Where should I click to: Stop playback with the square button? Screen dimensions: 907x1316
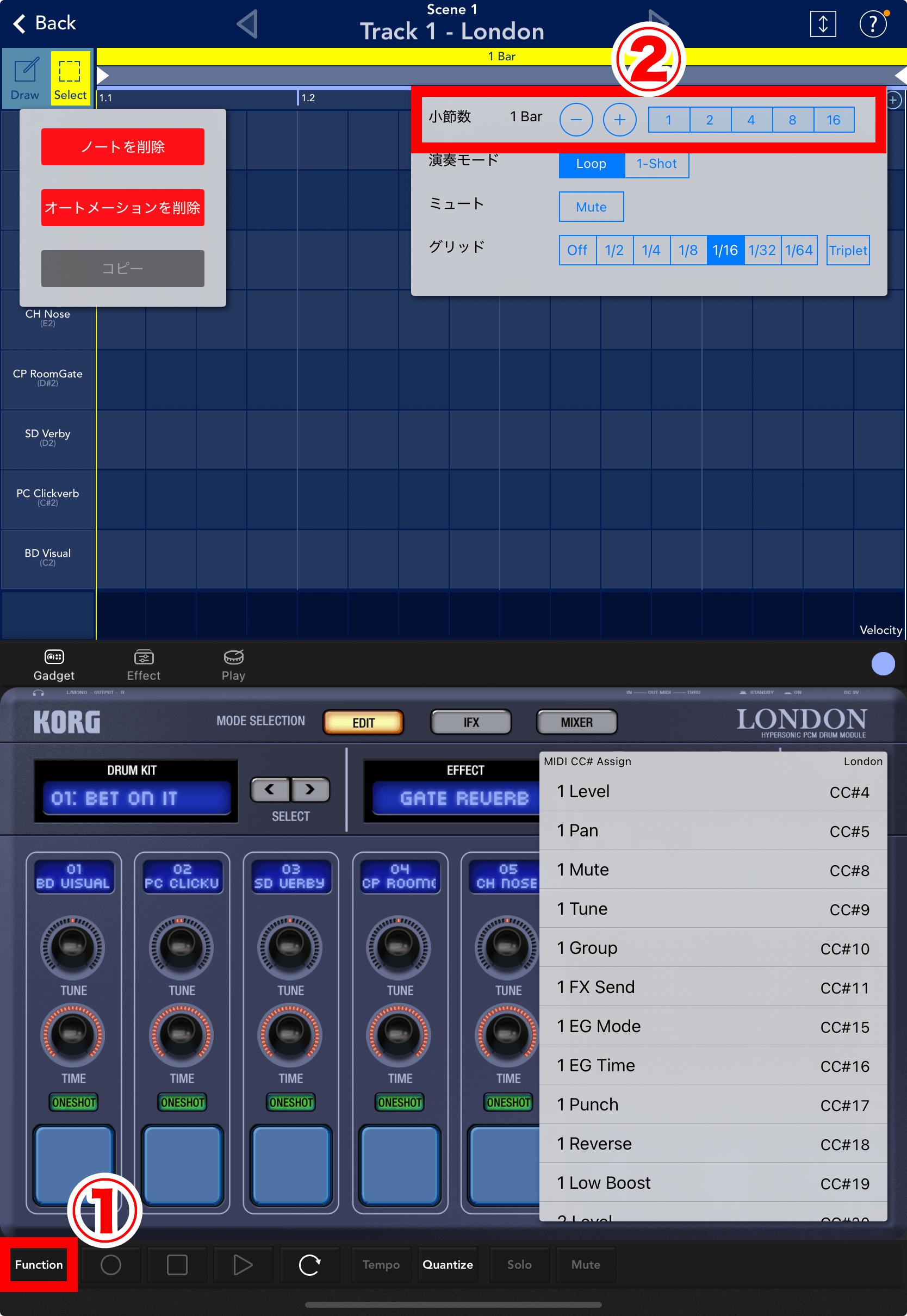(177, 1264)
